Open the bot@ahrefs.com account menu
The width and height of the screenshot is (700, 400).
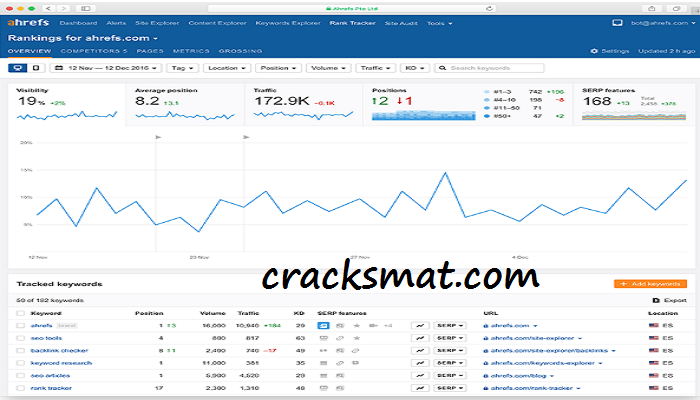pos(662,23)
